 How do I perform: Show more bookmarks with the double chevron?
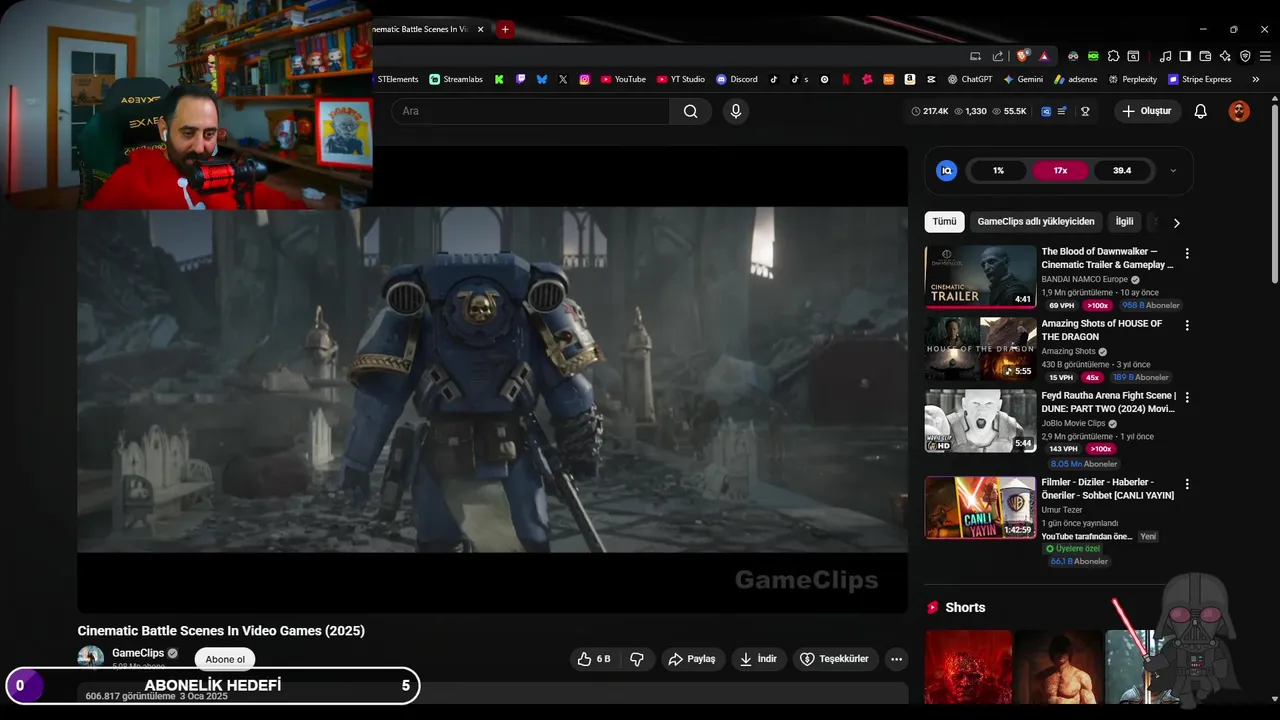pyautogui.click(x=1255, y=79)
